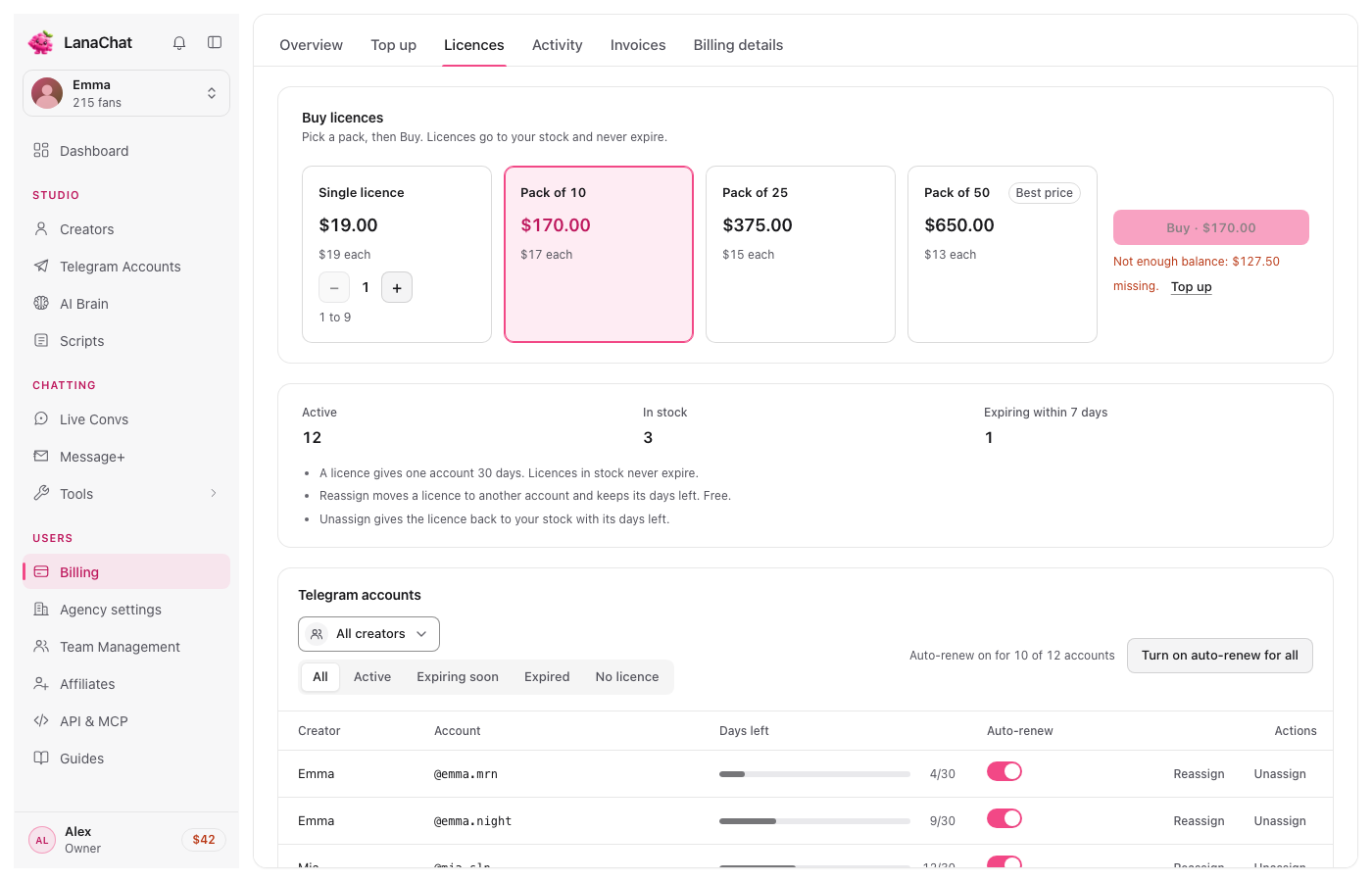Click the $42 balance badge
This screenshot has width=1372, height=882.
pyautogui.click(x=204, y=840)
